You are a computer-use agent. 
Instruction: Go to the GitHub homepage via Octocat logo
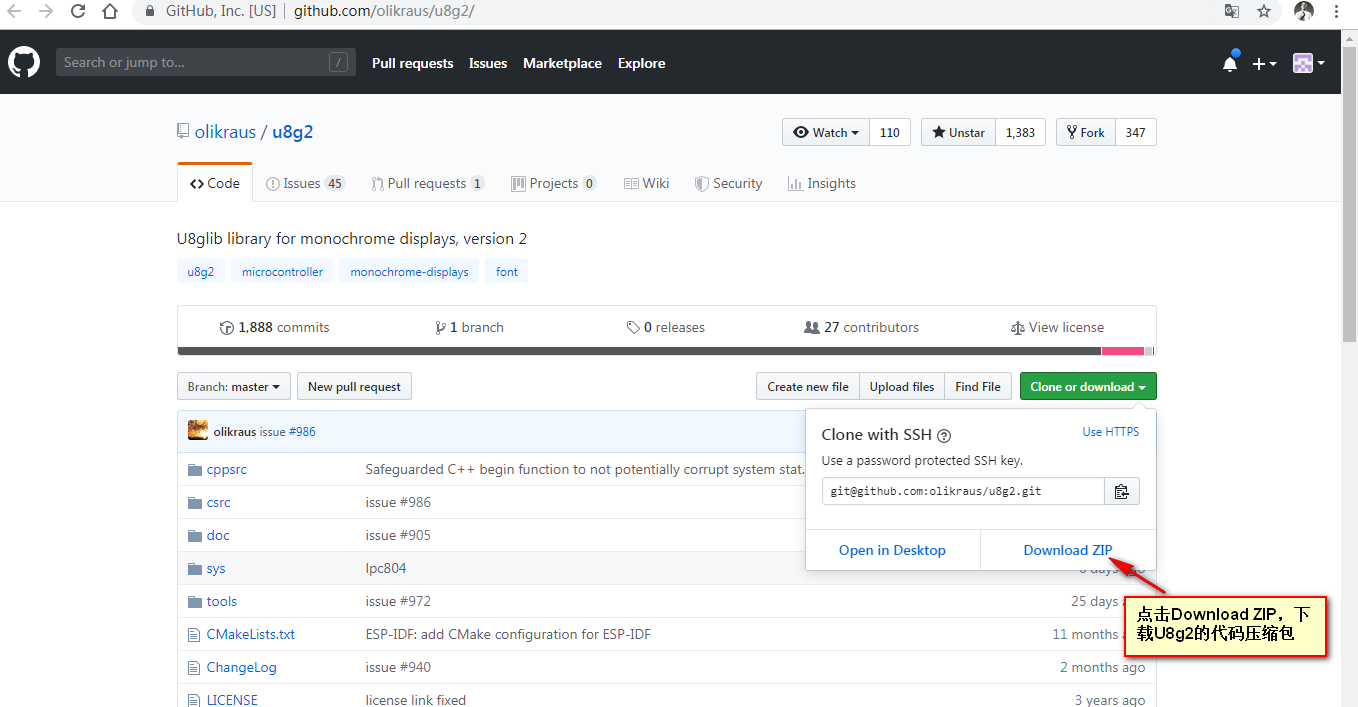[24, 62]
